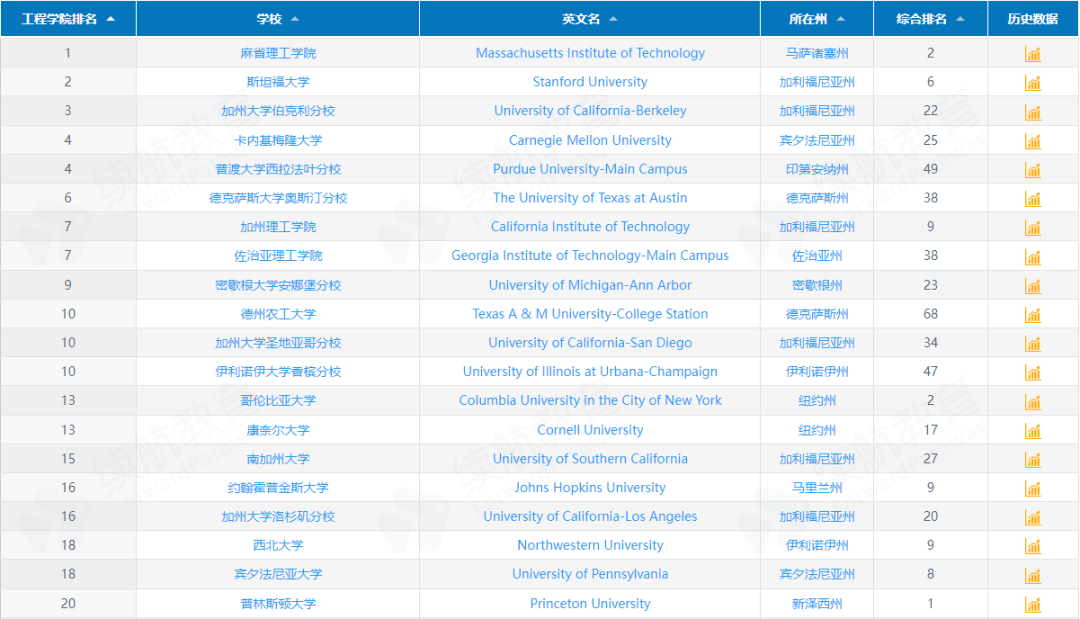Sort by 综合排名 column header

point(930,19)
